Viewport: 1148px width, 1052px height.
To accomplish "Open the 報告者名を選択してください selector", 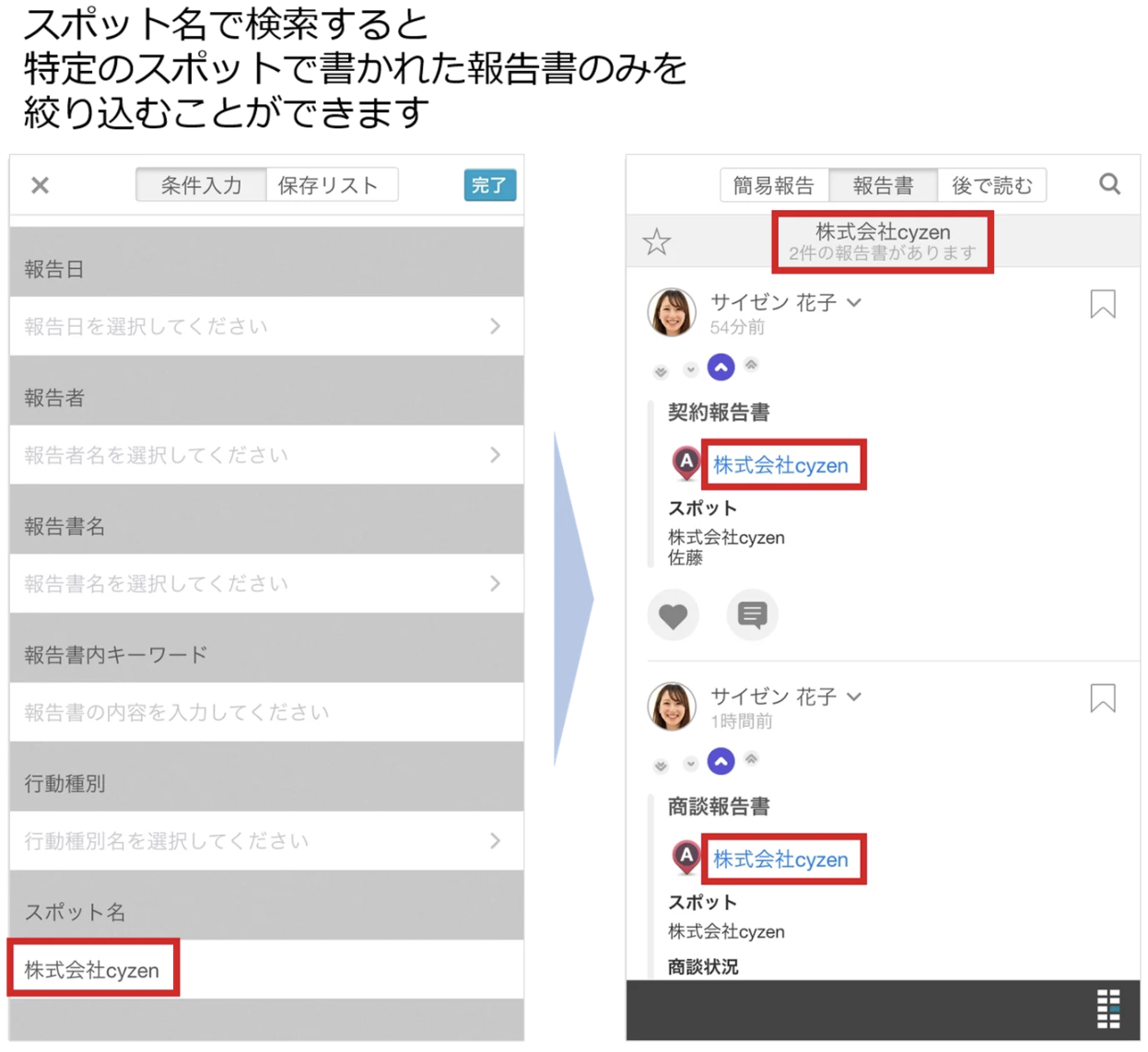I will 266,455.
